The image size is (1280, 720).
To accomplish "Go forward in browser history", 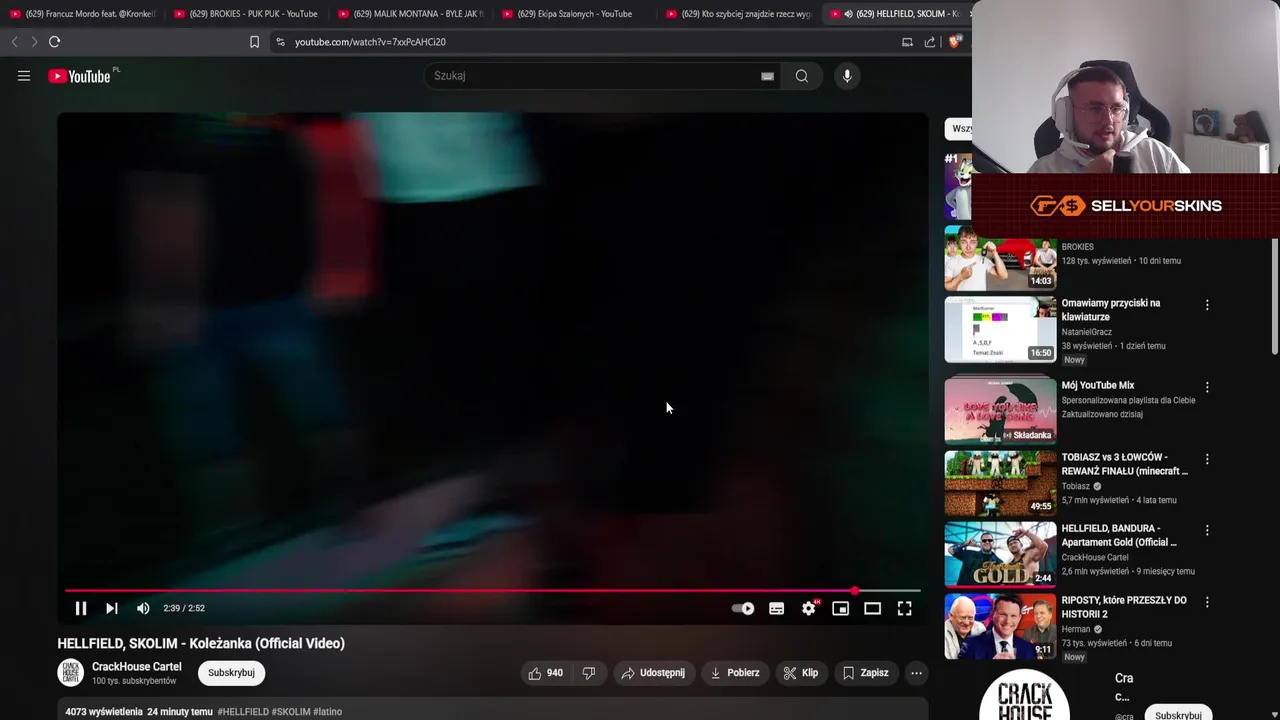I will pos(33,42).
